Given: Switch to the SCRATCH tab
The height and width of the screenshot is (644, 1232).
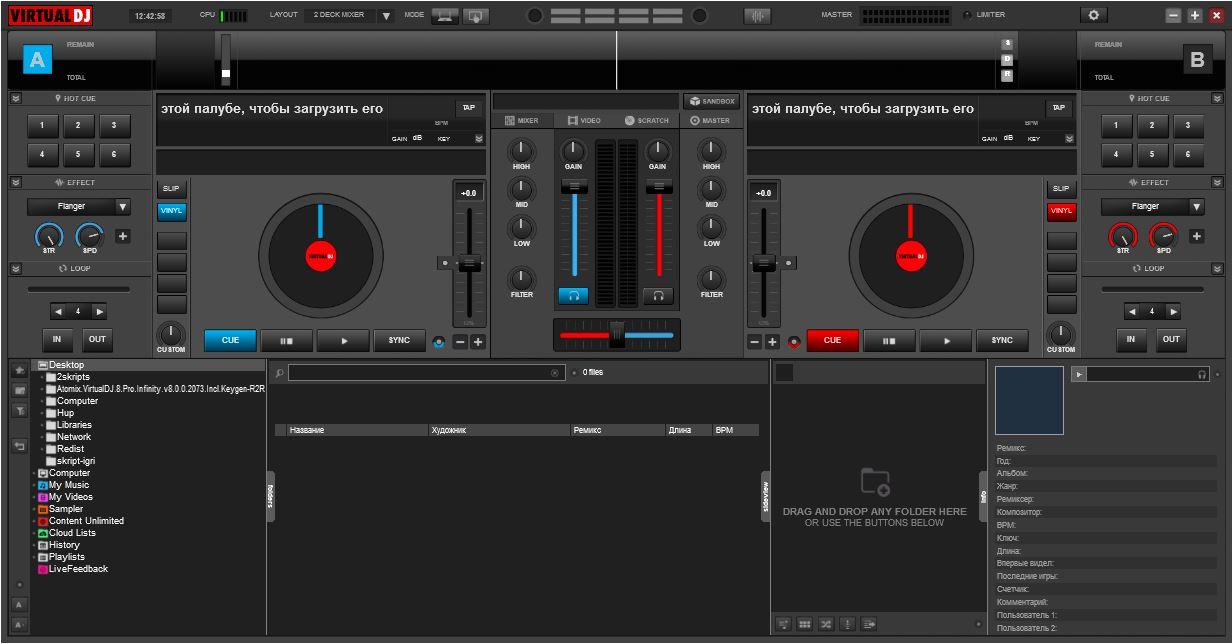Looking at the screenshot, I should pyautogui.click(x=647, y=120).
